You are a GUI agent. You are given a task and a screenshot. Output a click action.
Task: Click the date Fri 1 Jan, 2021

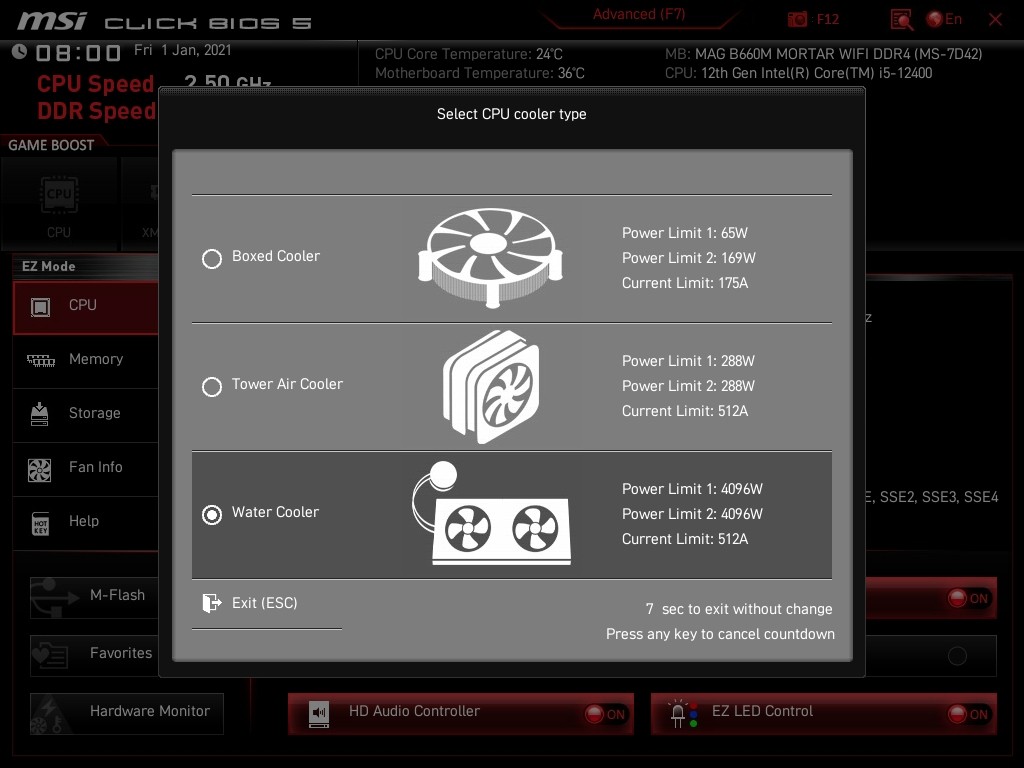[182, 50]
